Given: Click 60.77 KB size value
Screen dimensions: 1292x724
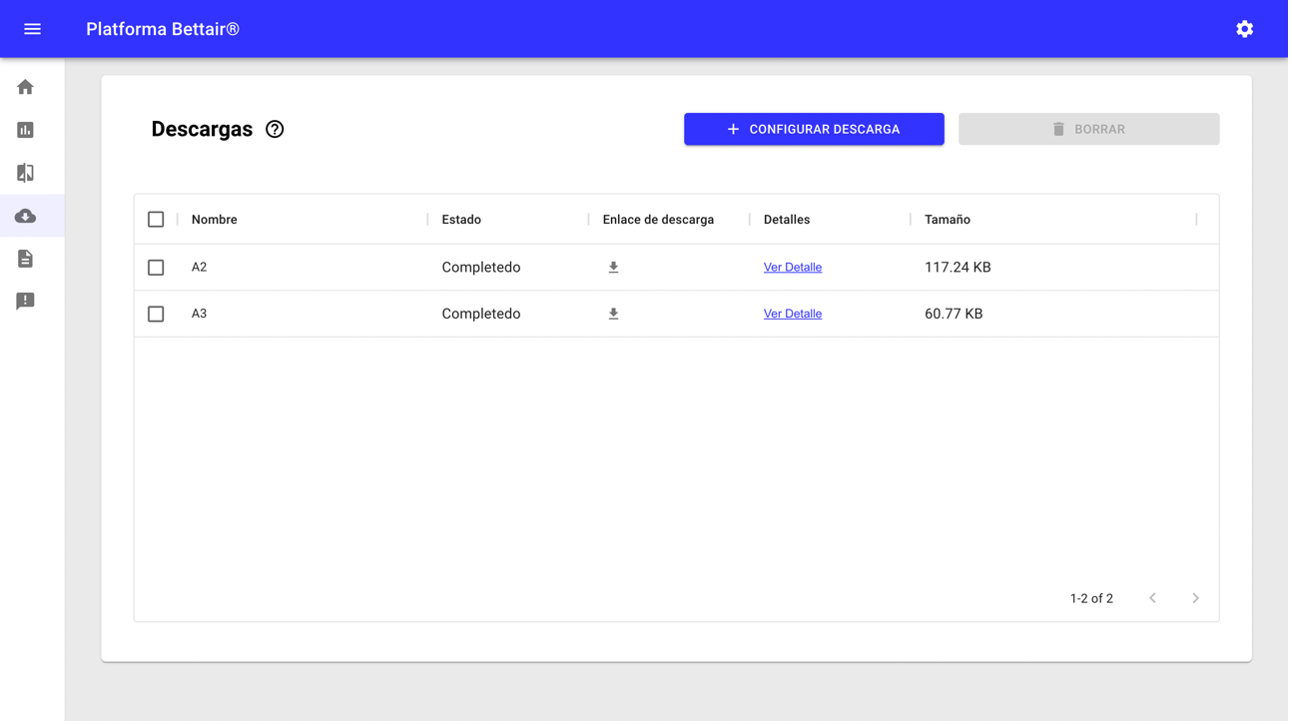Looking at the screenshot, I should pos(954,314).
